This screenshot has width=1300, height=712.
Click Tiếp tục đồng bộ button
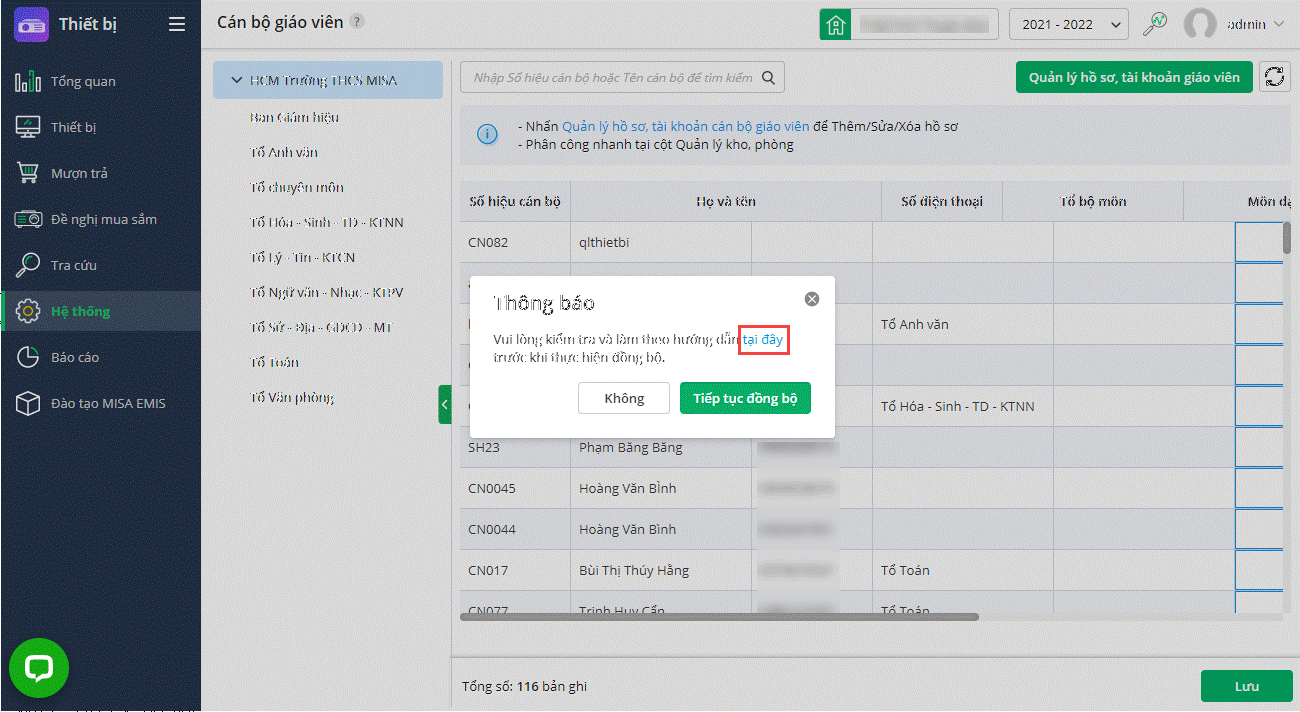pyautogui.click(x=745, y=398)
